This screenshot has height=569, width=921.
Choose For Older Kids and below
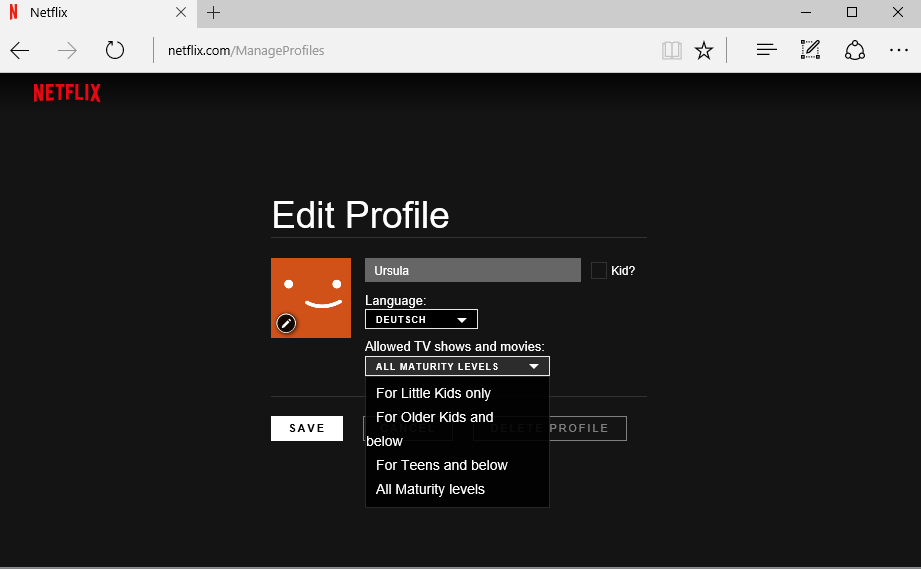(x=434, y=417)
